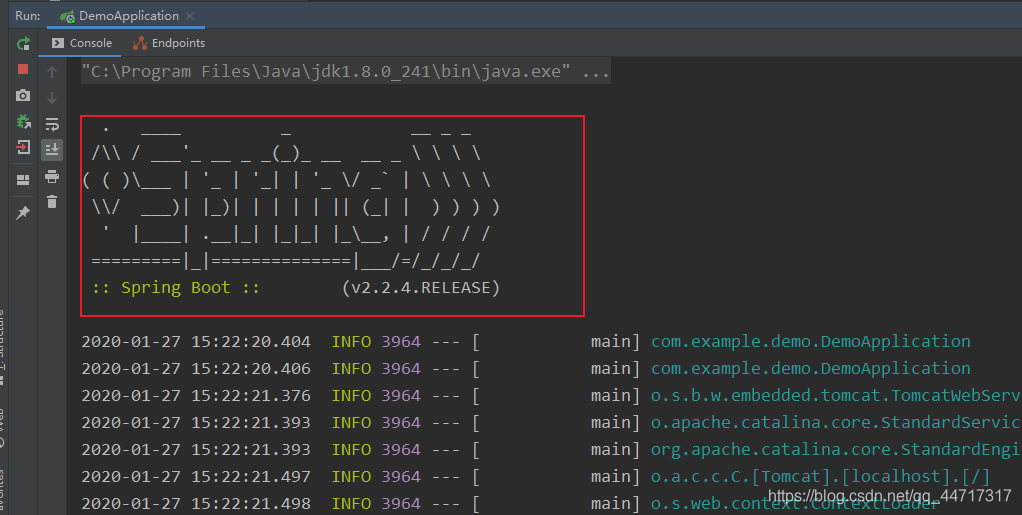Click the Console tab's terminal icon
This screenshot has width=1022, height=515.
coord(58,43)
